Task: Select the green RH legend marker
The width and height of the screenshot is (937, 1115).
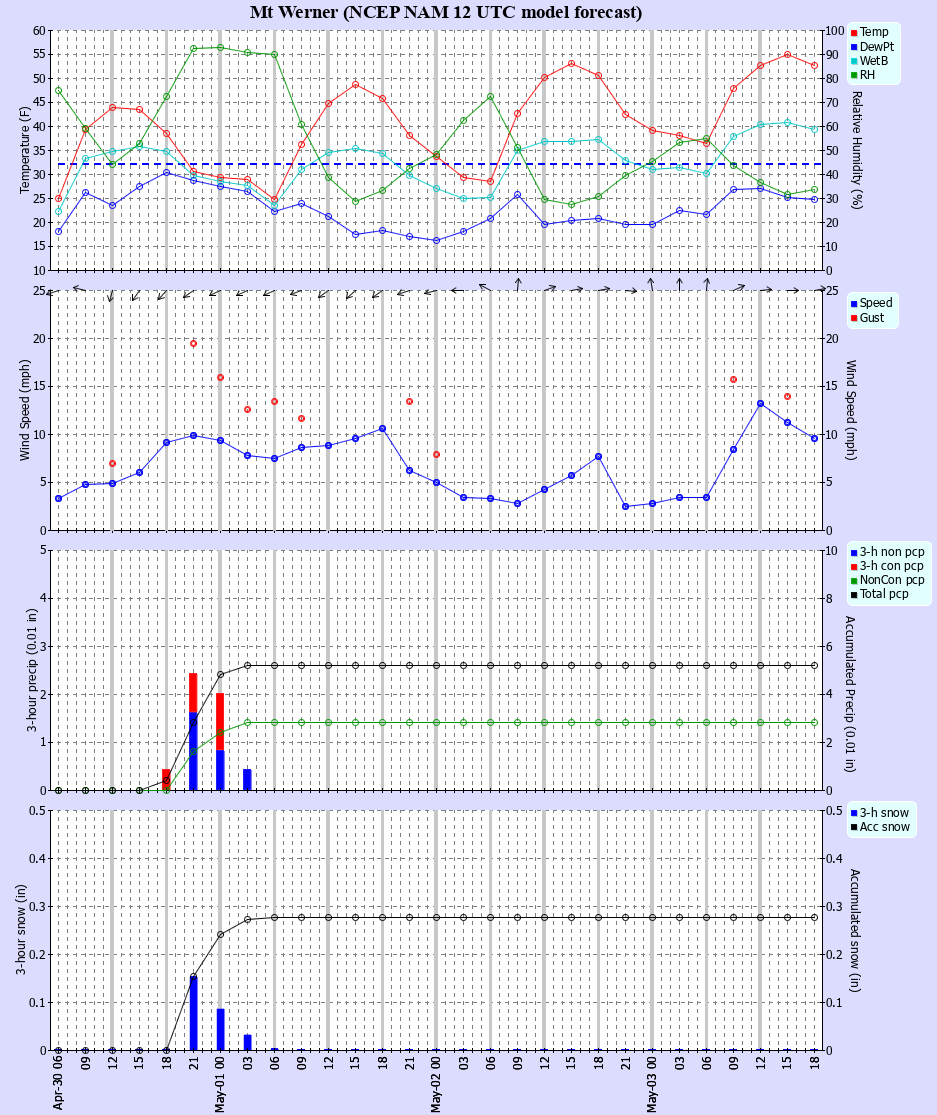Action: tap(854, 75)
